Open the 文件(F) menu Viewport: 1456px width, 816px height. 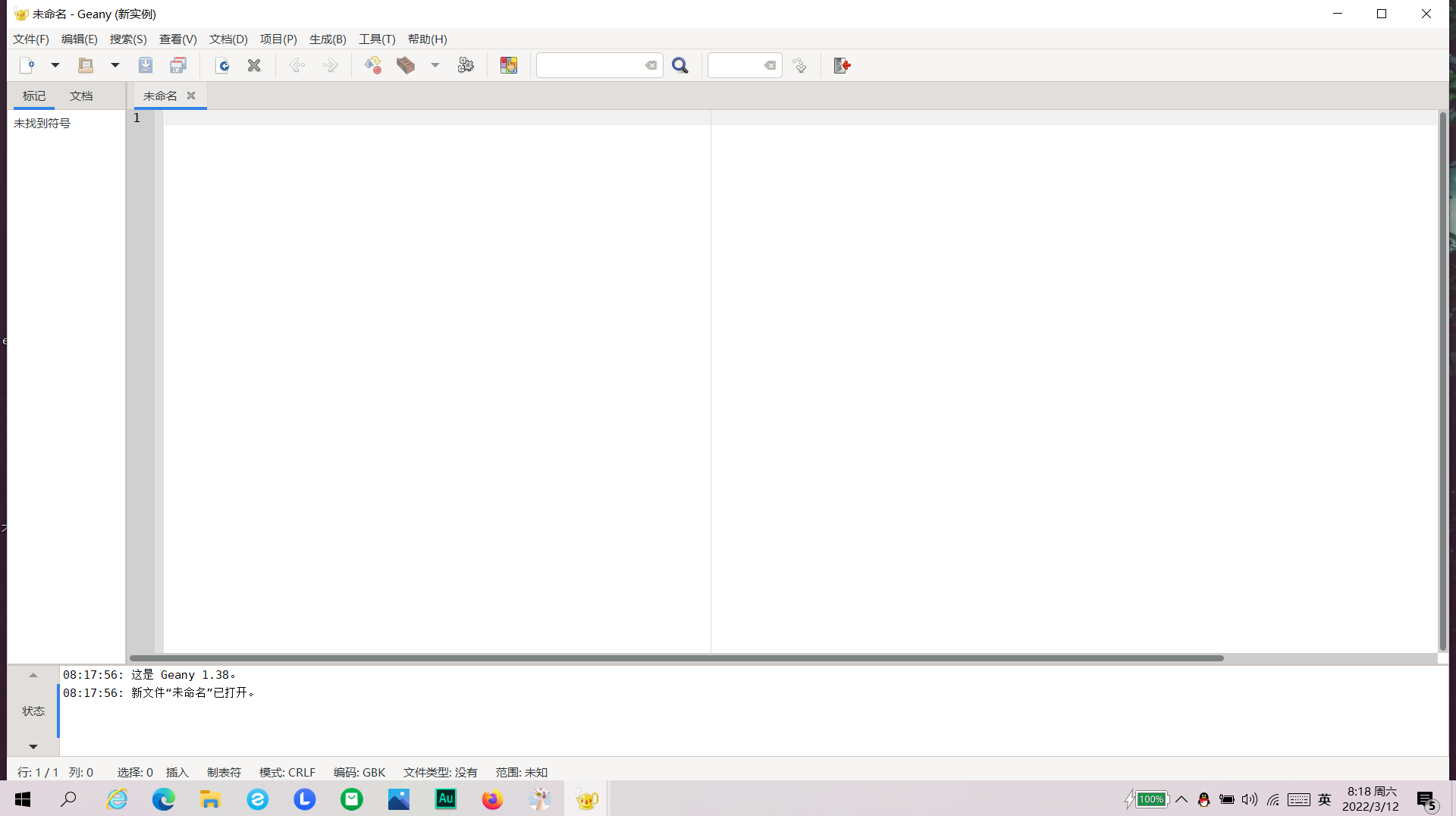31,39
